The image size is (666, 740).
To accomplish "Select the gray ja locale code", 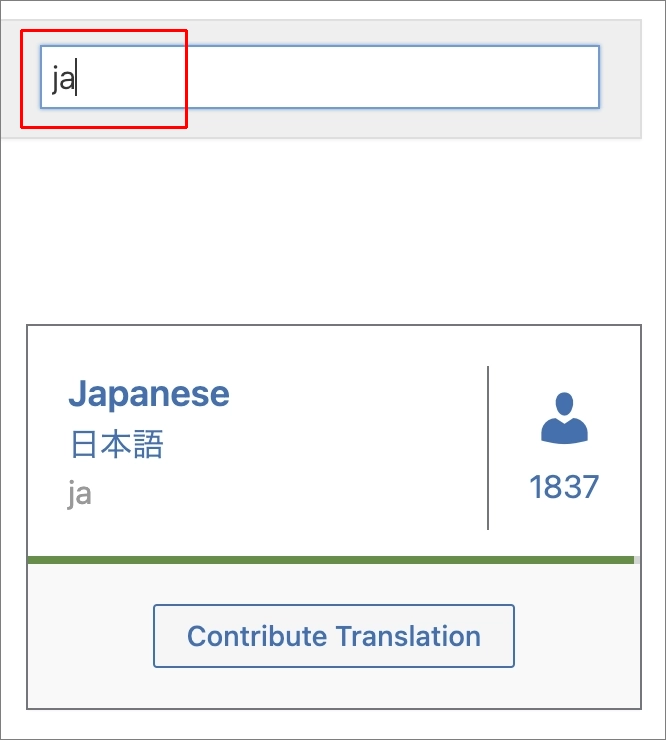I will 79,494.
